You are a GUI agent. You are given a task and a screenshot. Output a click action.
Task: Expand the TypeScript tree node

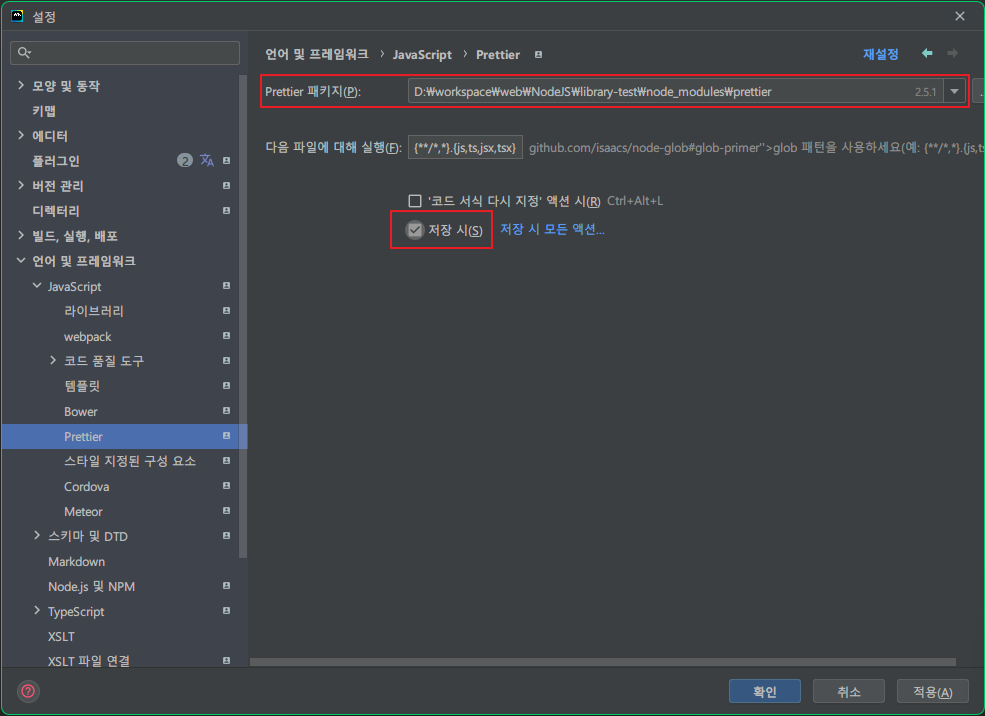pyautogui.click(x=37, y=611)
